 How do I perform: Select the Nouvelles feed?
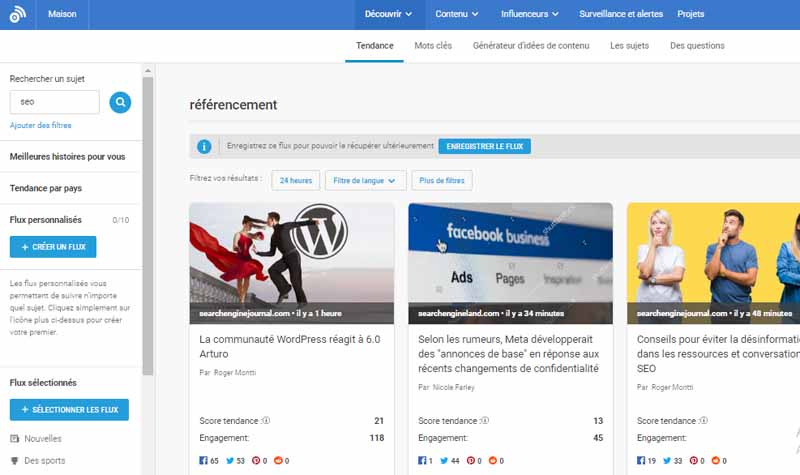pos(43,439)
